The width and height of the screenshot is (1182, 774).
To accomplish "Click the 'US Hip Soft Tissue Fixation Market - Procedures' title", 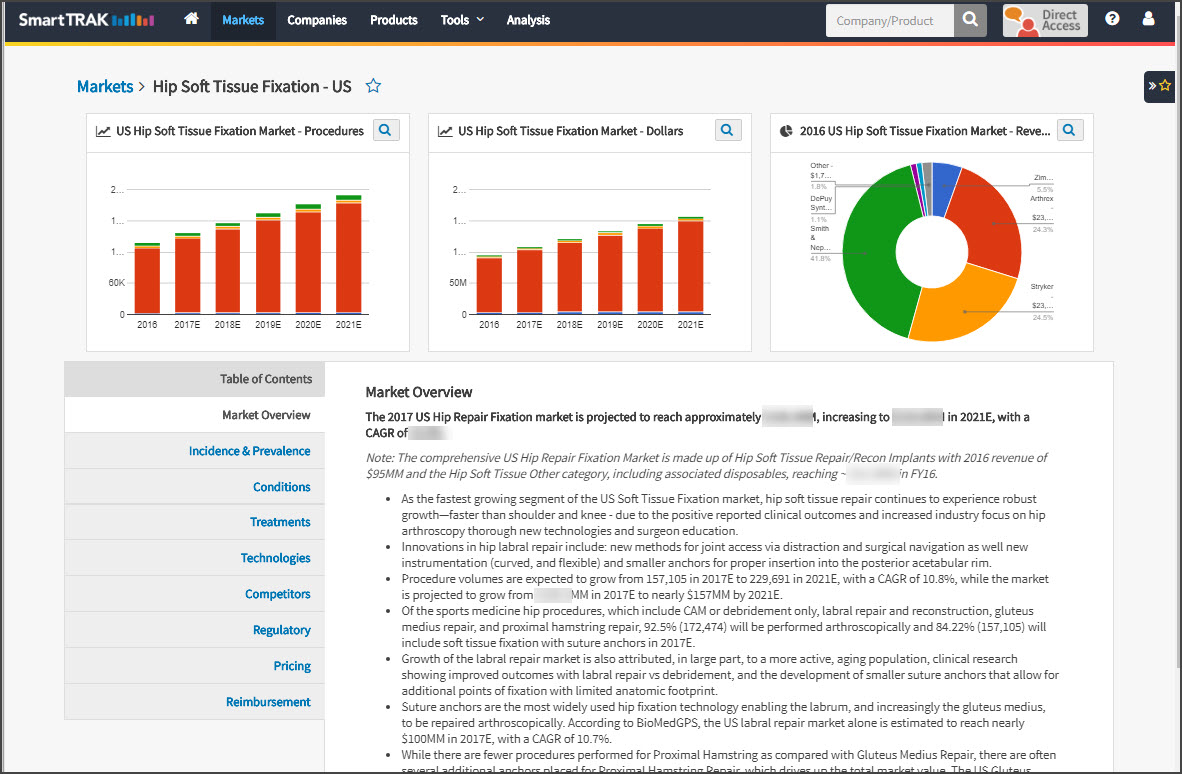I will [x=240, y=131].
